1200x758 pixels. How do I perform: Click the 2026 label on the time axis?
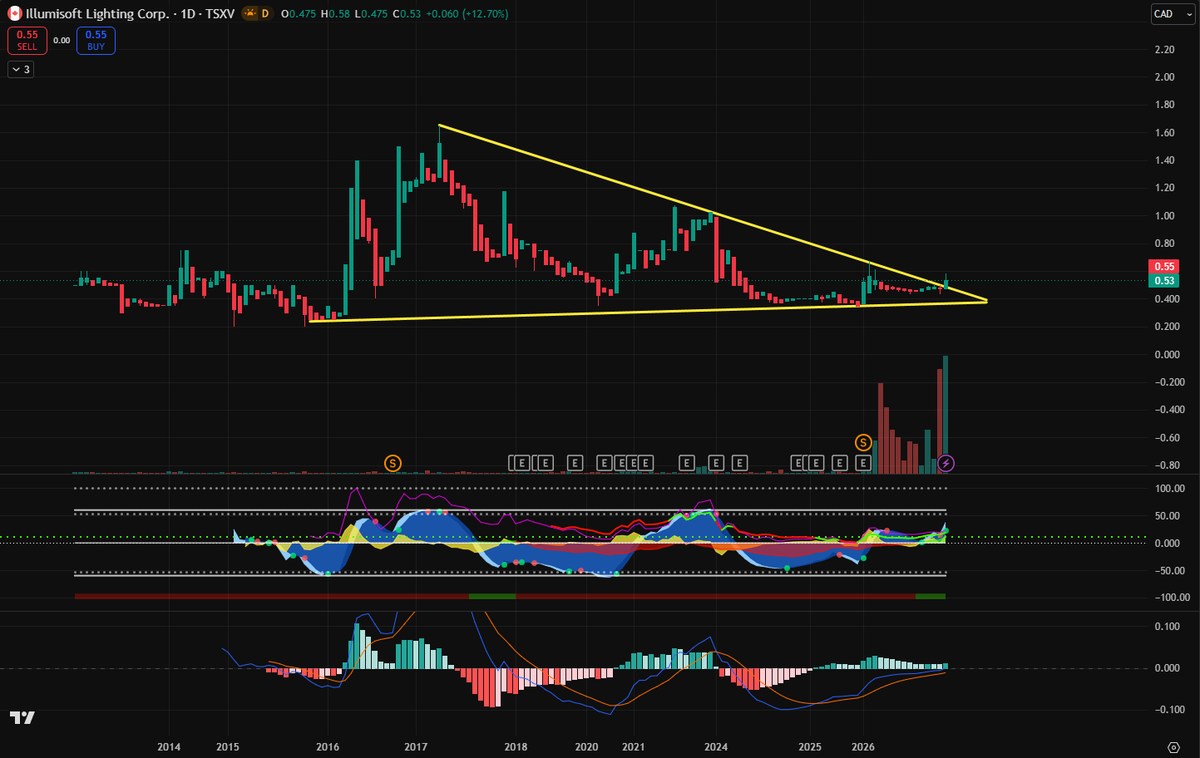pos(863,747)
